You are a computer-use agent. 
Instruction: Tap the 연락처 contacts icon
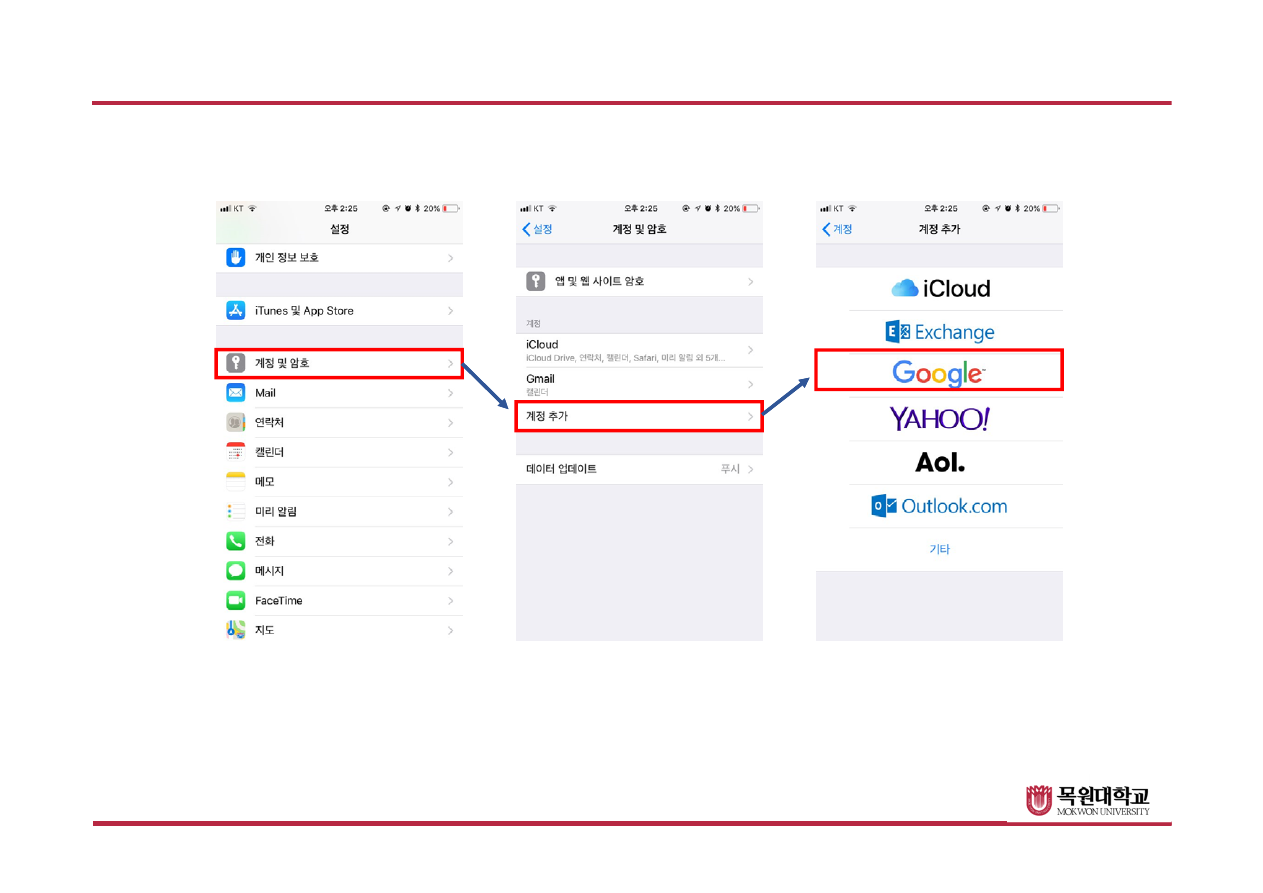[x=235, y=422]
